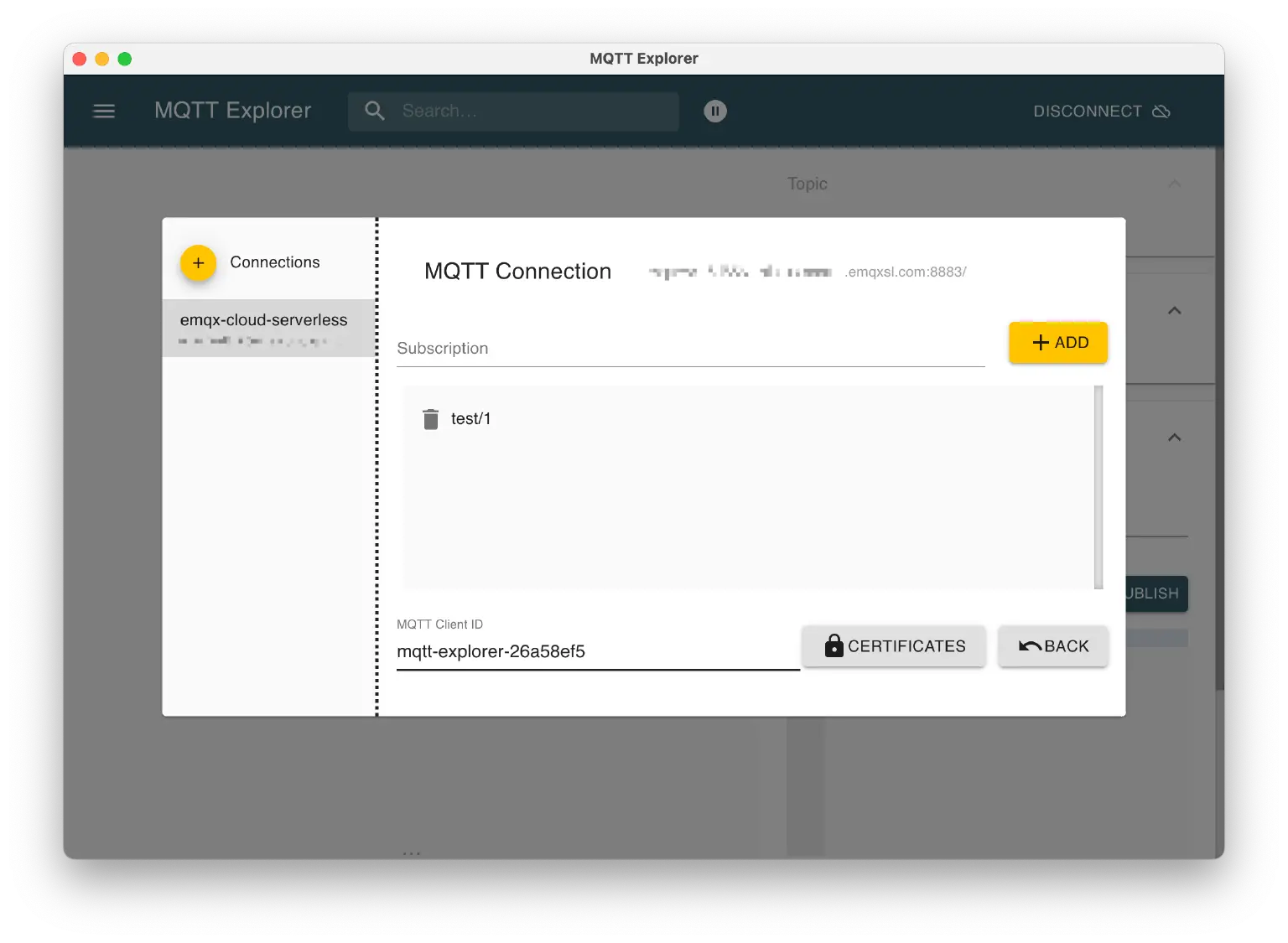Open the hamburger navigation menu
The image size is (1288, 943).
[104, 111]
